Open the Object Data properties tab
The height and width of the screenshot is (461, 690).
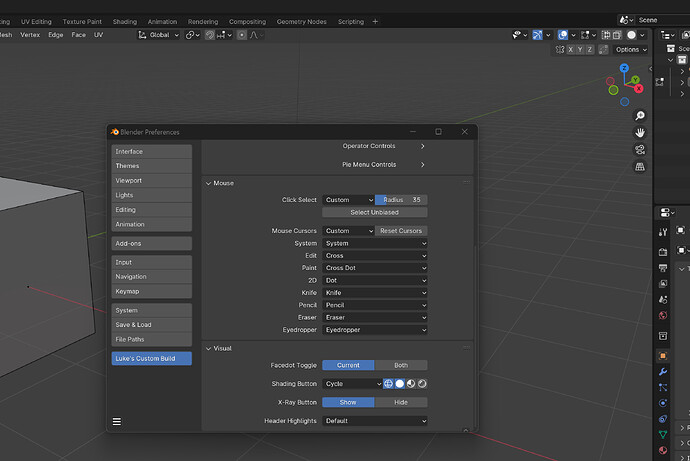663,435
